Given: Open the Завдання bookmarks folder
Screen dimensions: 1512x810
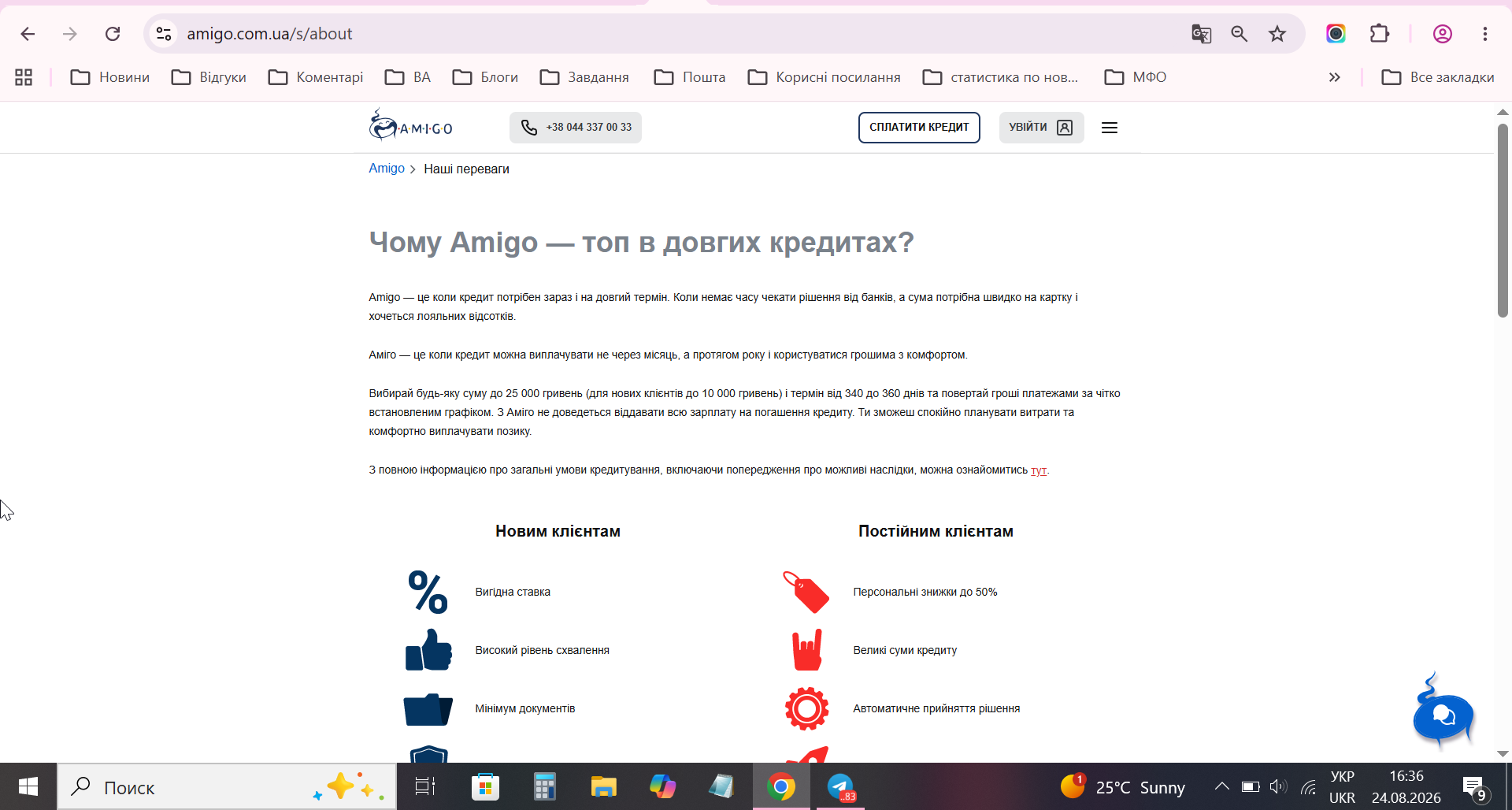Looking at the screenshot, I should (584, 77).
